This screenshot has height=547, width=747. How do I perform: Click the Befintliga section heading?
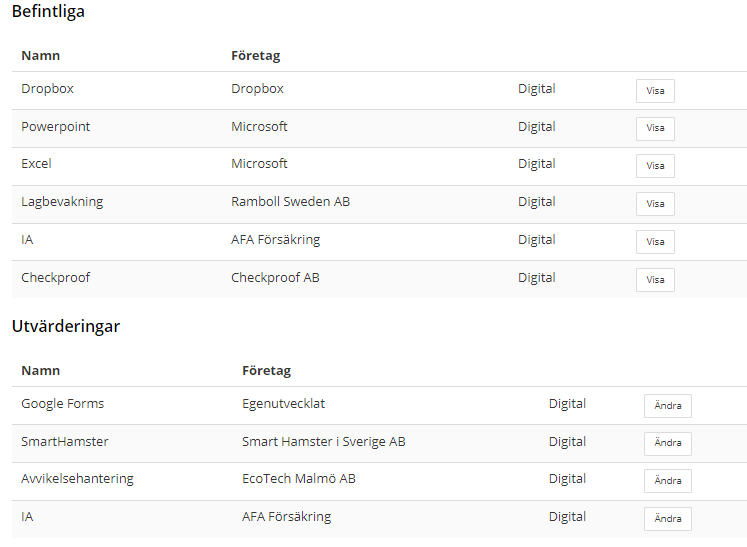point(48,11)
